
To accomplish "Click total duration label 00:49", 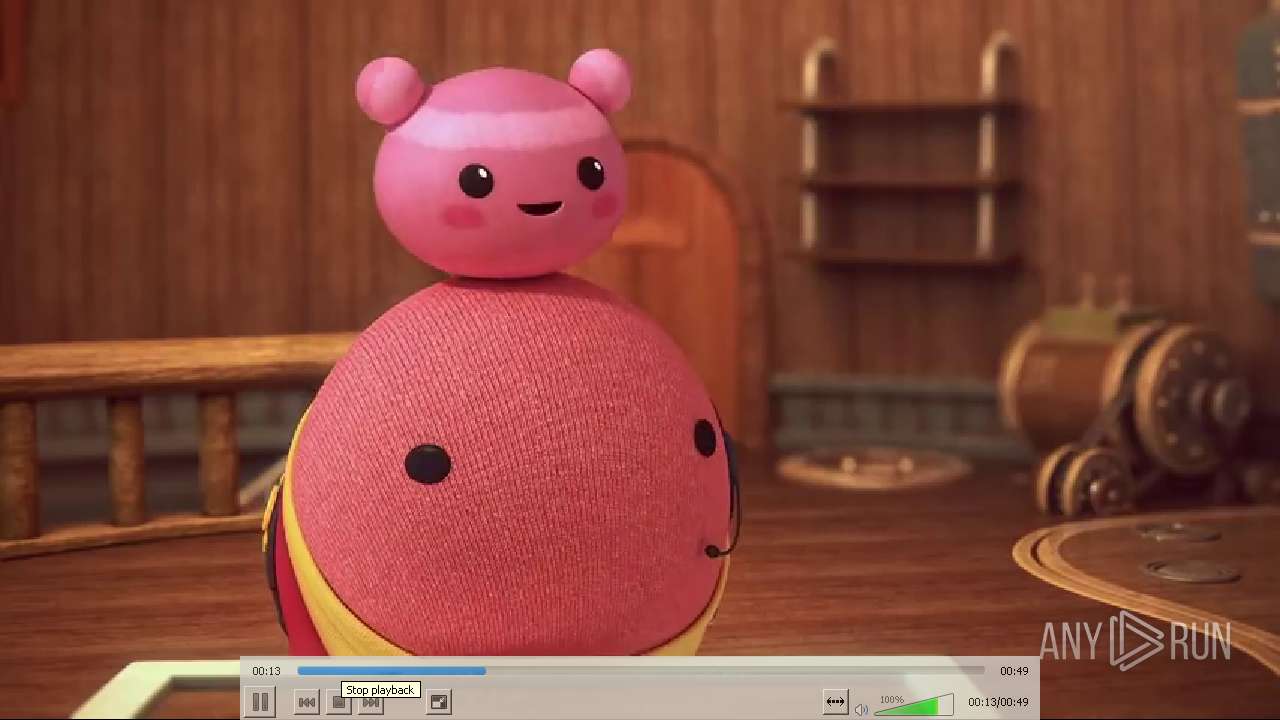I will pos(1014,671).
